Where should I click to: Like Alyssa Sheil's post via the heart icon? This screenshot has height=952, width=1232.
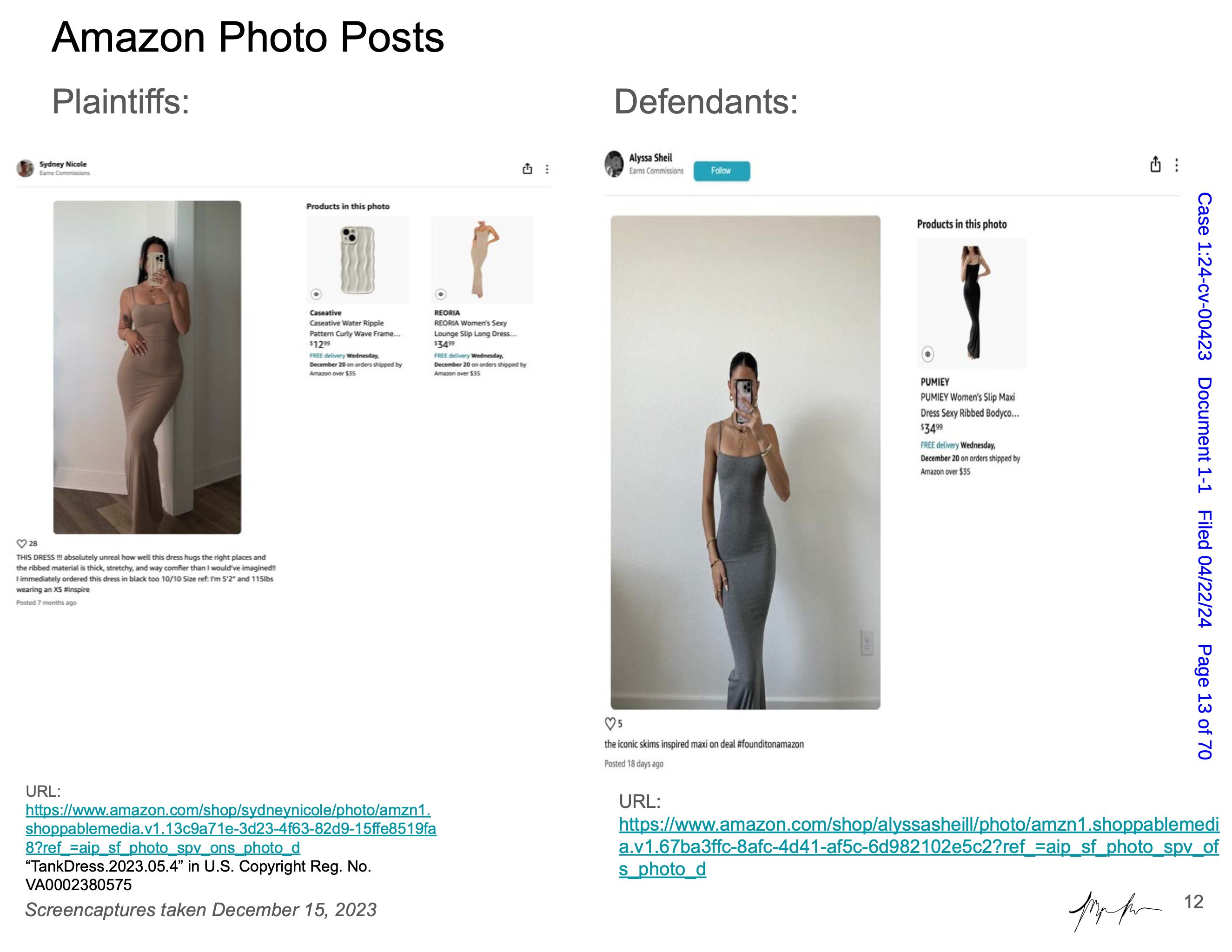pos(610,723)
